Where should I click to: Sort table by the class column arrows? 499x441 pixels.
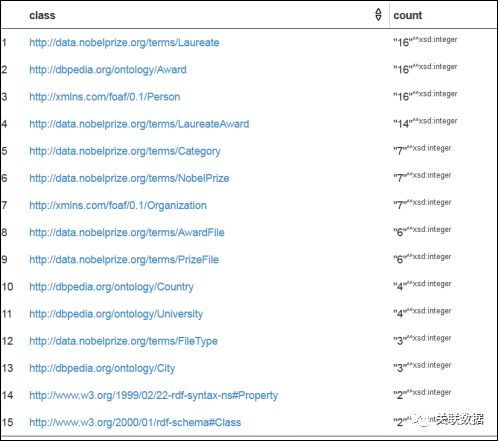coord(378,15)
